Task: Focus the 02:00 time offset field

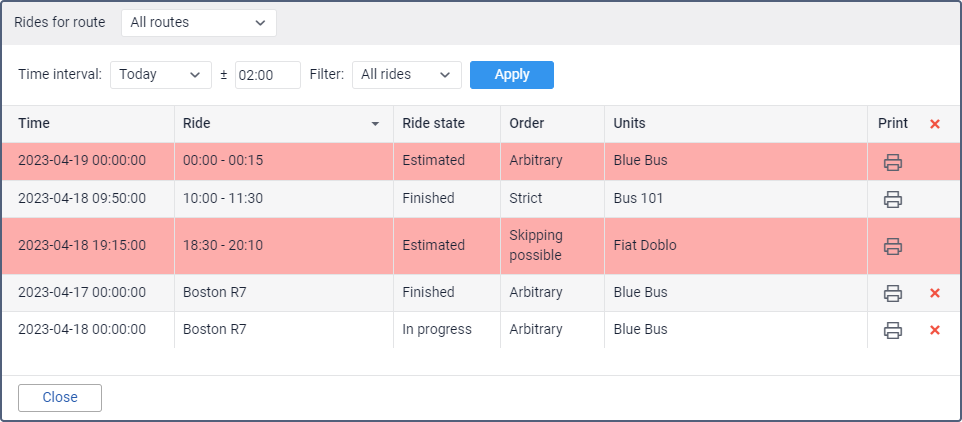Action: [267, 75]
